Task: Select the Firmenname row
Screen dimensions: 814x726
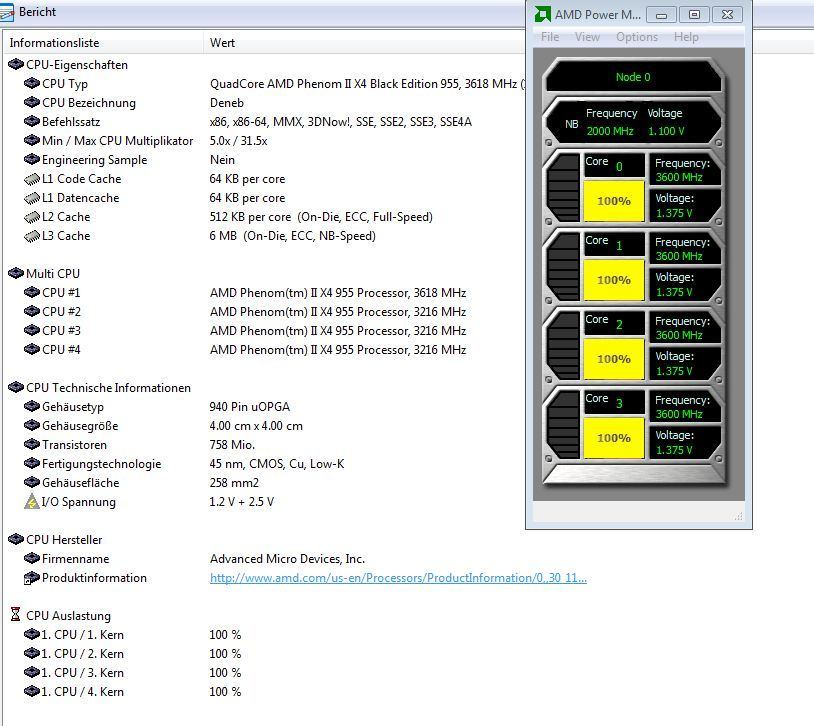Action: pyautogui.click(x=195, y=559)
